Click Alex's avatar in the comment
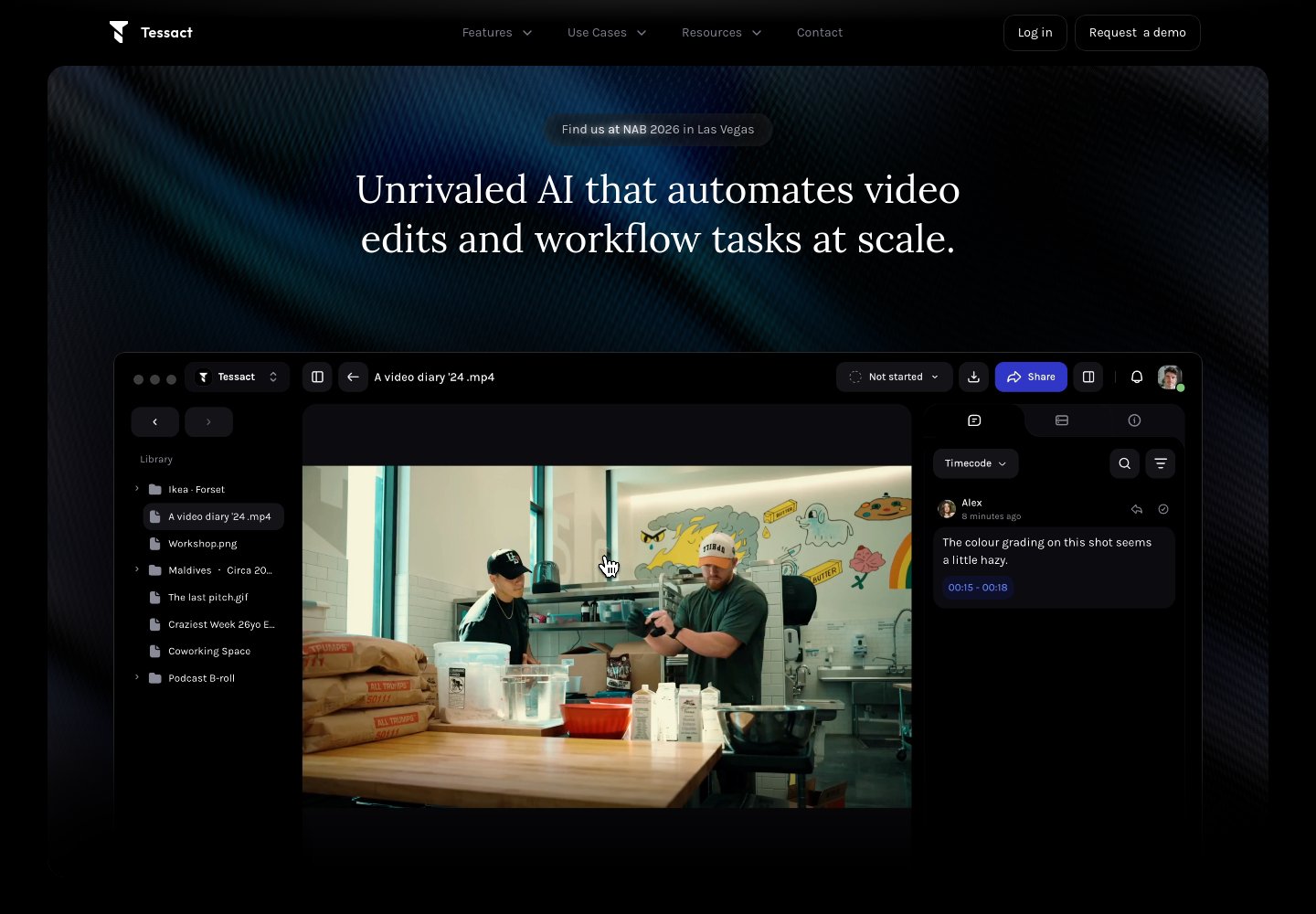The image size is (1316, 914). coord(947,509)
